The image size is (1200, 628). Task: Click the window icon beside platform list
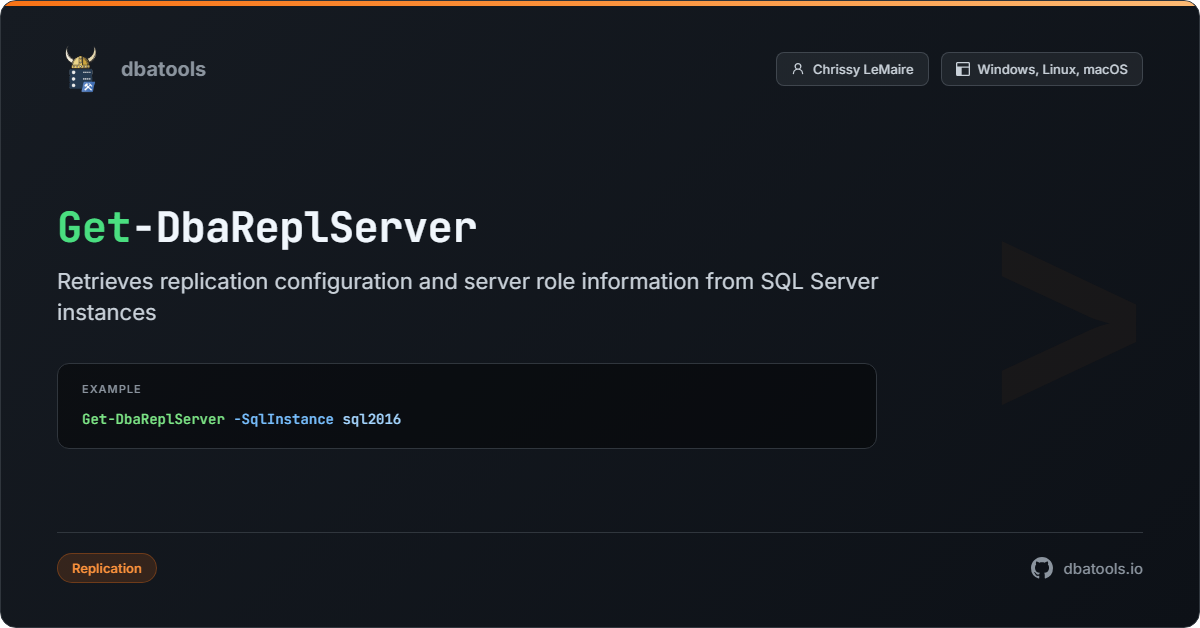(x=963, y=69)
